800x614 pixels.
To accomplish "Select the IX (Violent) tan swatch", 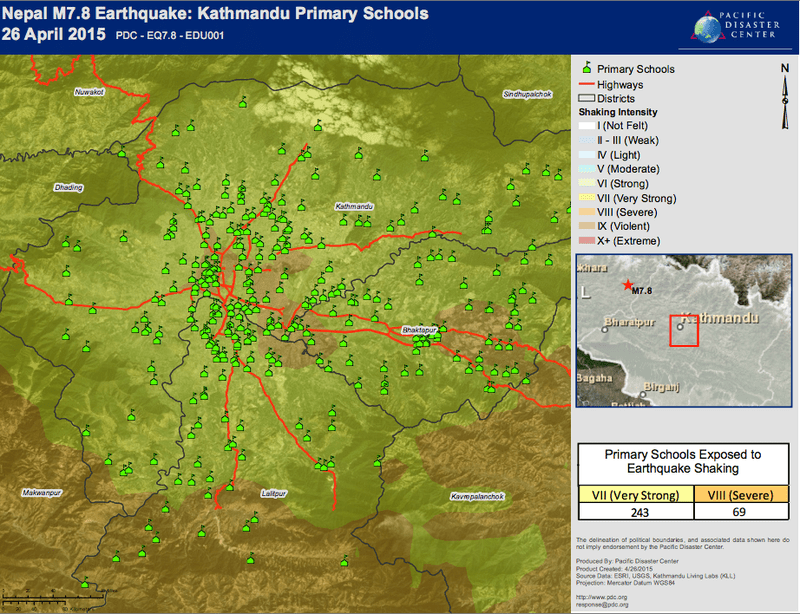I will click(586, 227).
